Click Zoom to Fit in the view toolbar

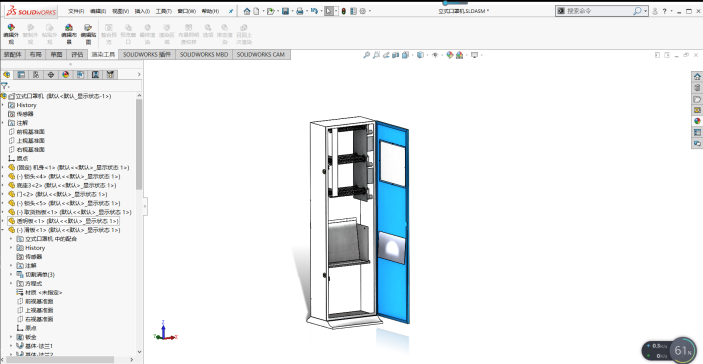click(366, 55)
